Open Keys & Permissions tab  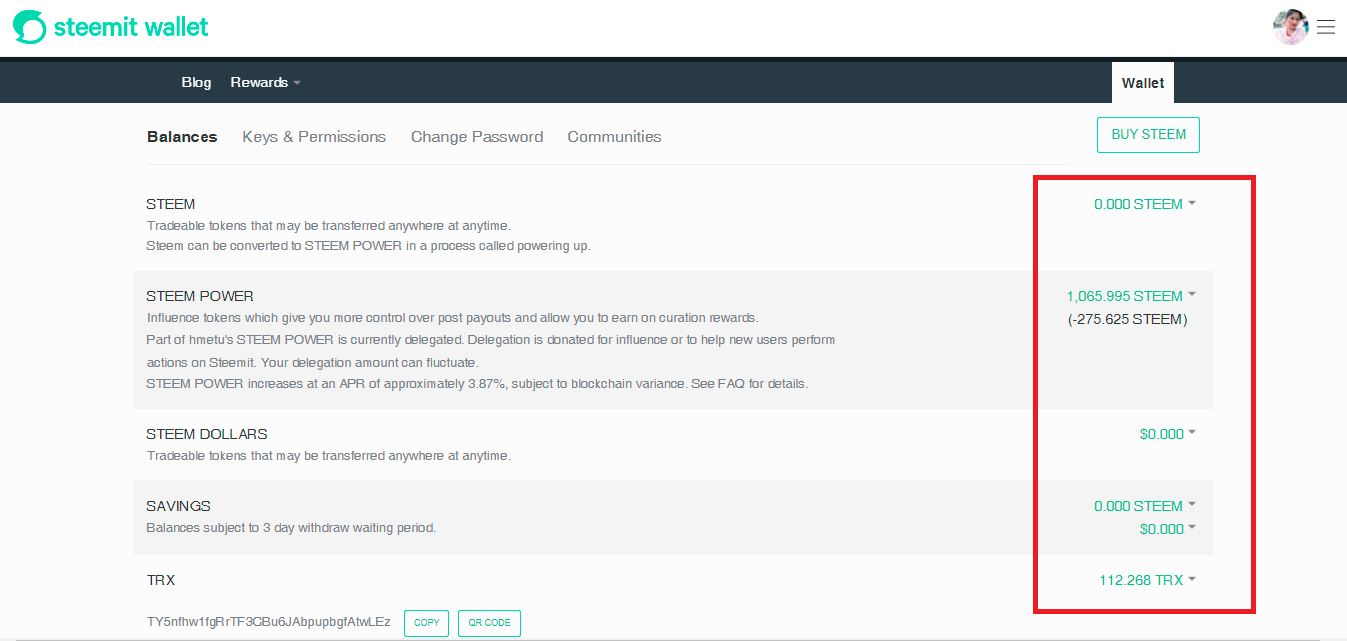[314, 137]
